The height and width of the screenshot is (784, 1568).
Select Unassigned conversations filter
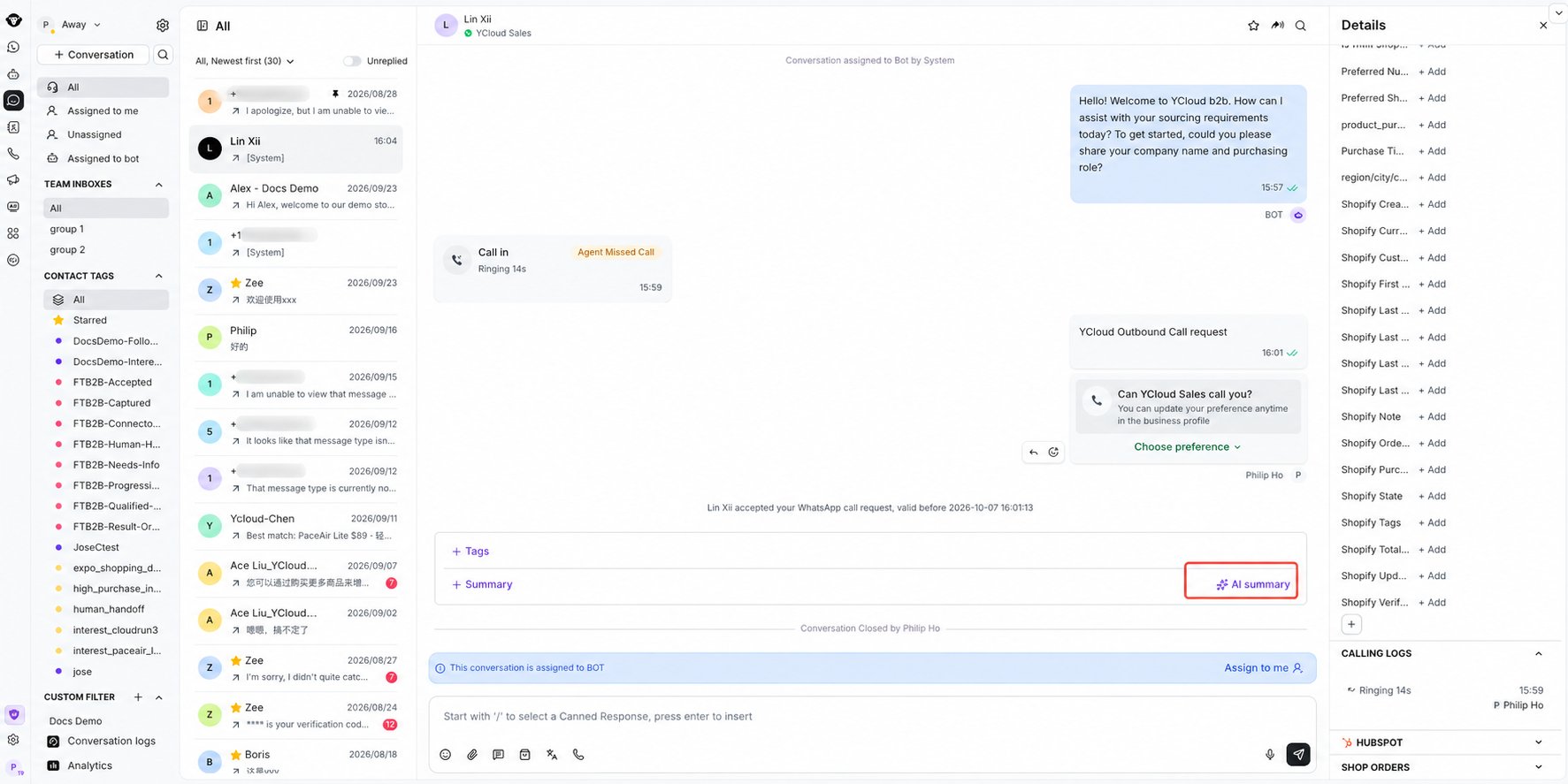coord(103,135)
